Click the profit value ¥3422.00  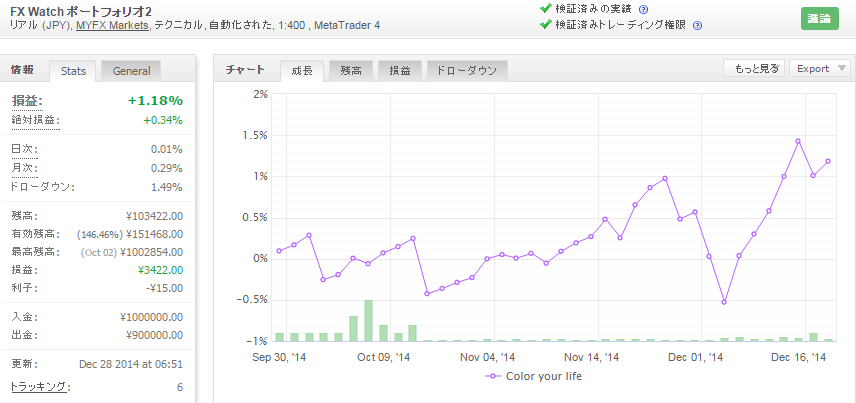[x=159, y=270]
